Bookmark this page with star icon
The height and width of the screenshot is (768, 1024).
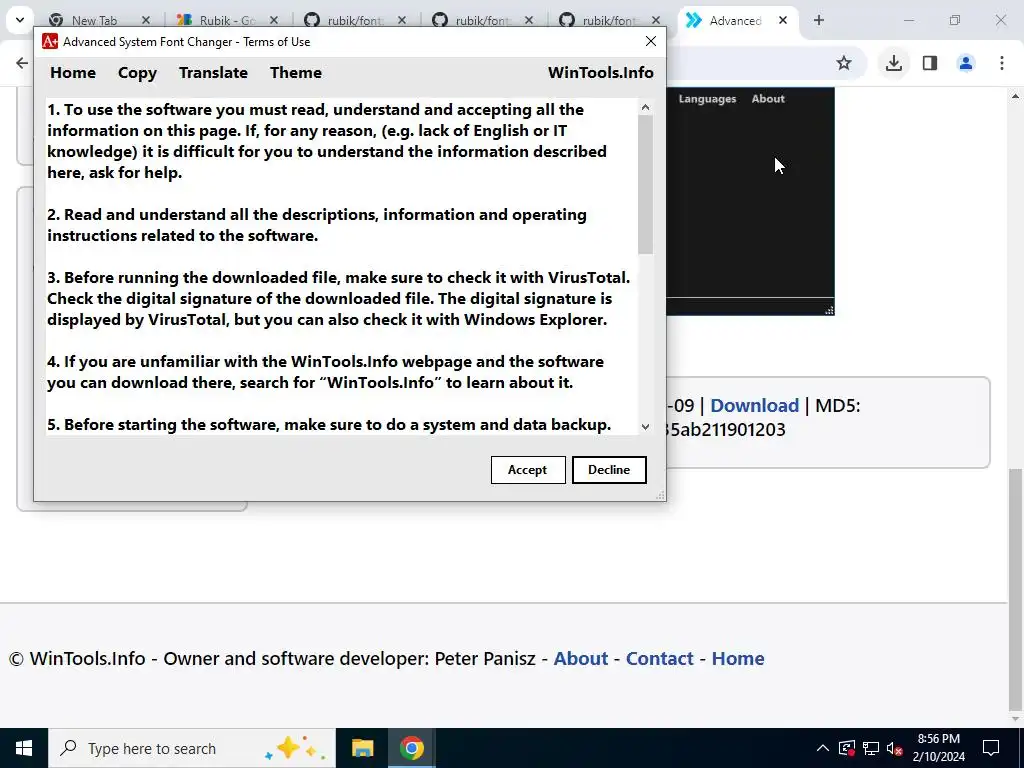(x=844, y=63)
